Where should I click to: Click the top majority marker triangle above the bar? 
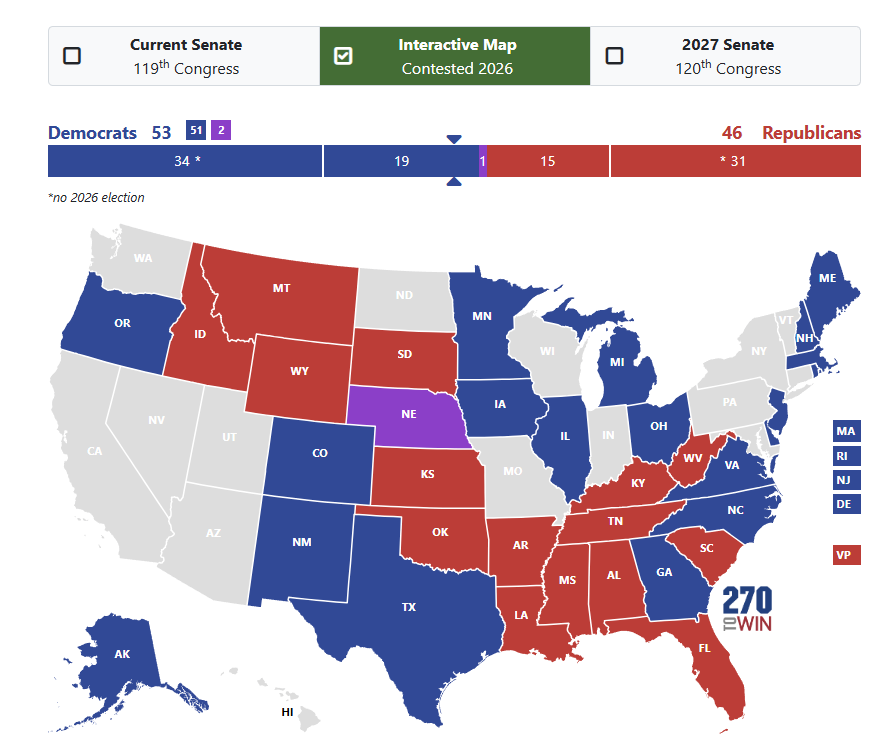[454, 139]
